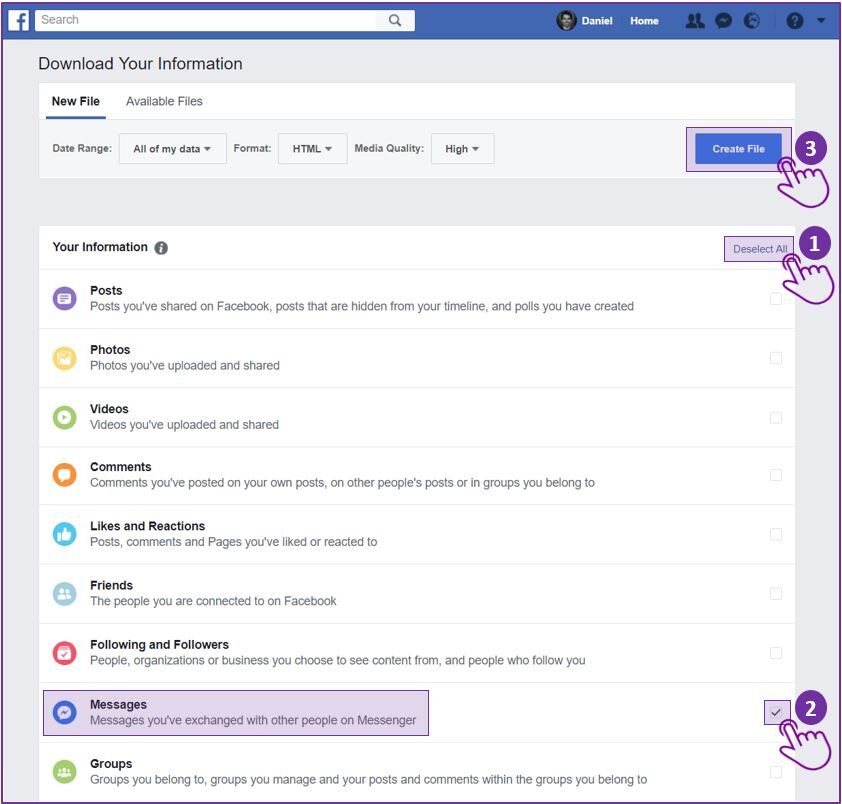842x804 pixels.
Task: Click Home in the top navigation
Action: 644,20
